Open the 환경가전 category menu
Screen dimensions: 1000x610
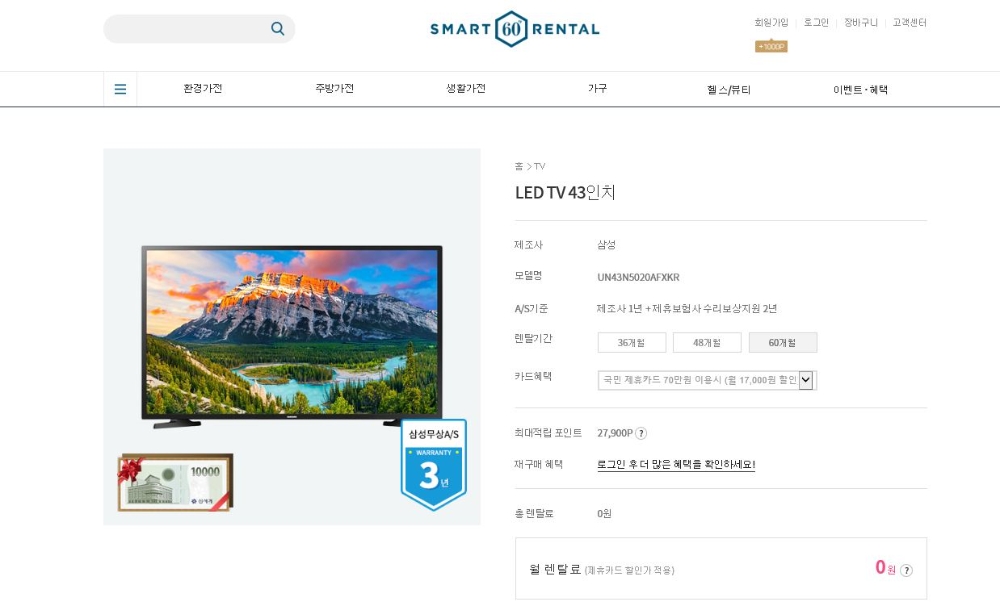(x=203, y=89)
